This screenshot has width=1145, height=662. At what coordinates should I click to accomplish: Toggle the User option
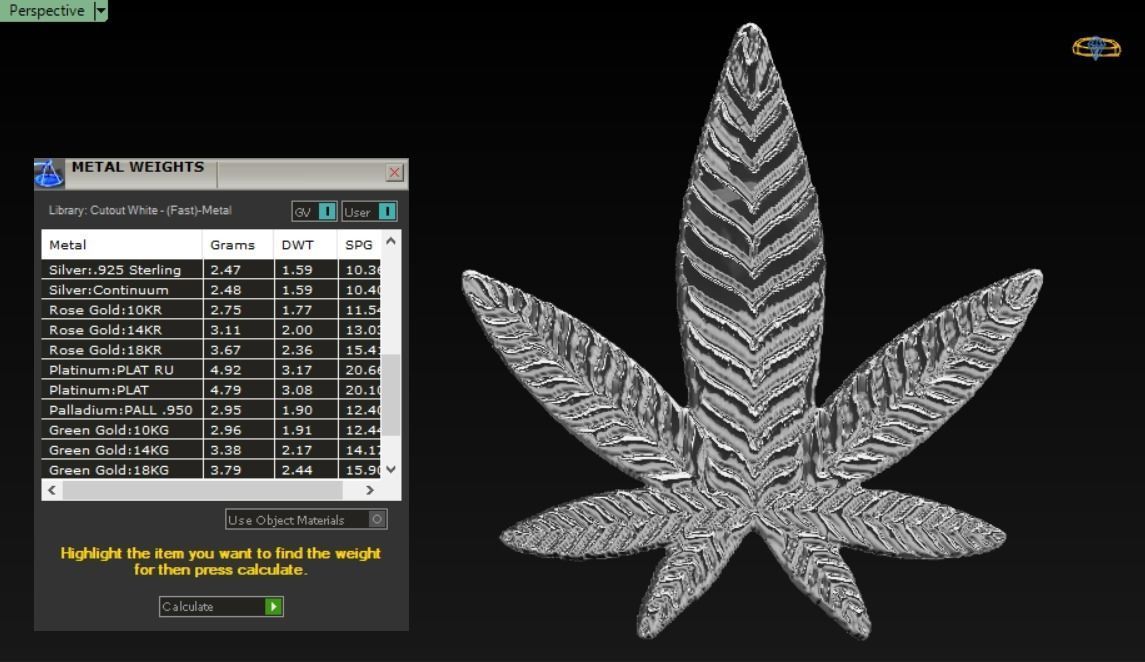click(x=369, y=212)
